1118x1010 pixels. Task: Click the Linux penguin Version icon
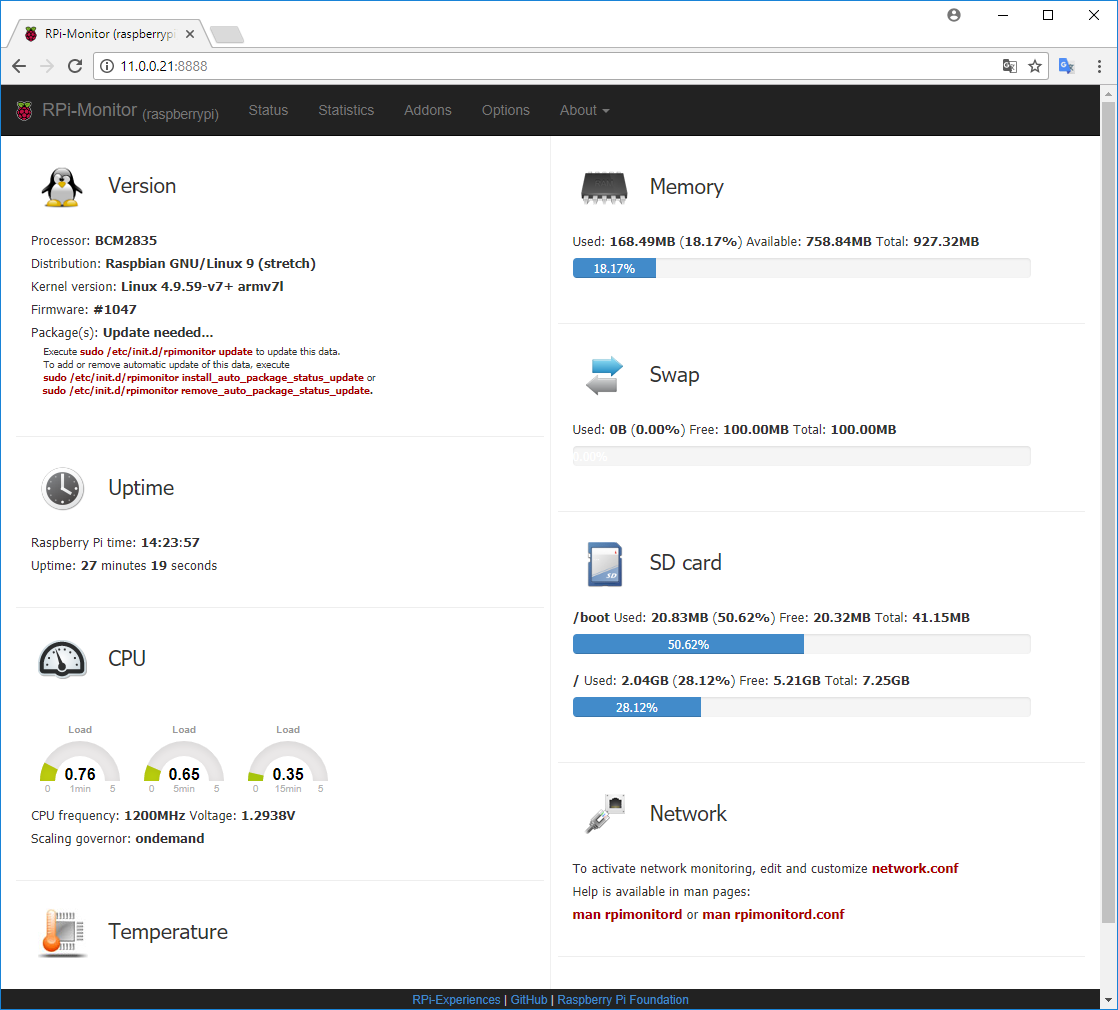[x=62, y=187]
